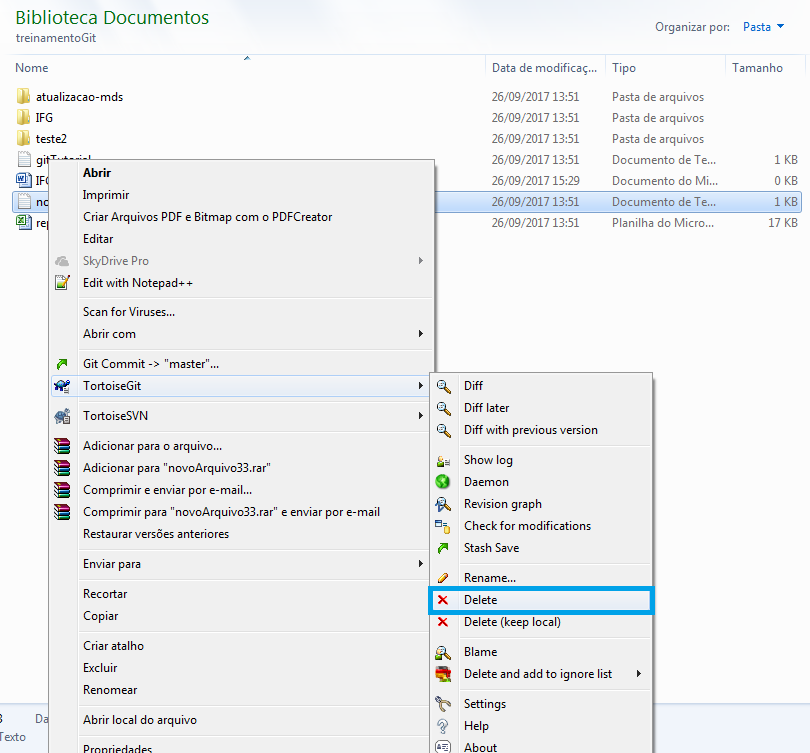Click the Revision graph icon

pyautogui.click(x=443, y=504)
